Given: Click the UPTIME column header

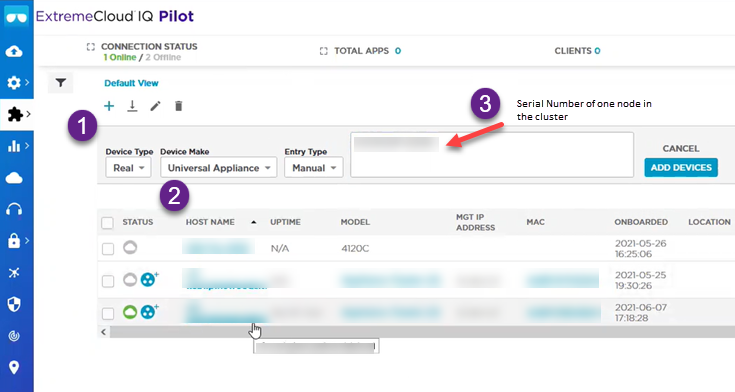Looking at the screenshot, I should 285,222.
